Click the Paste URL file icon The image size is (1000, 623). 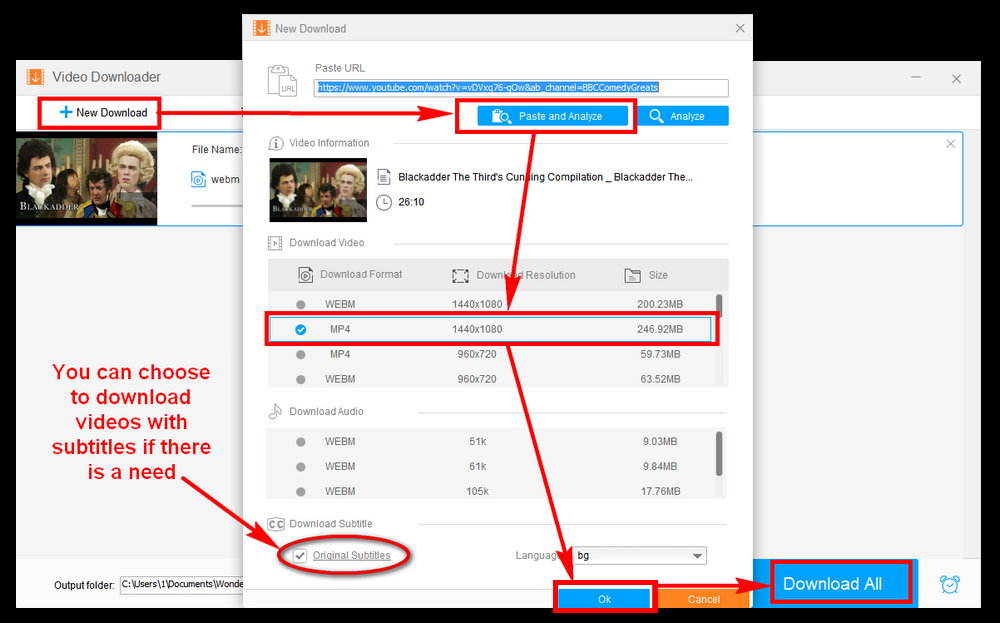point(283,81)
